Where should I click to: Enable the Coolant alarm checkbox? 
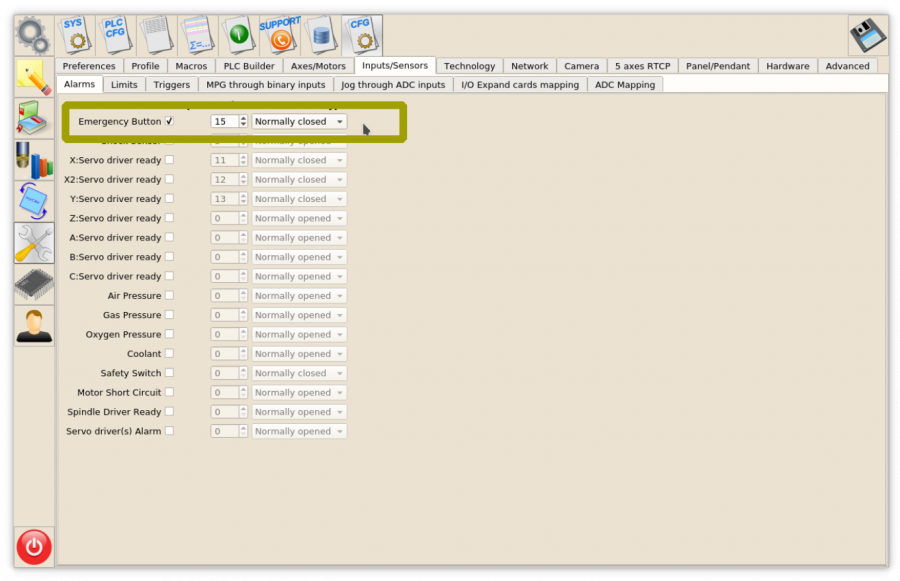tap(169, 354)
